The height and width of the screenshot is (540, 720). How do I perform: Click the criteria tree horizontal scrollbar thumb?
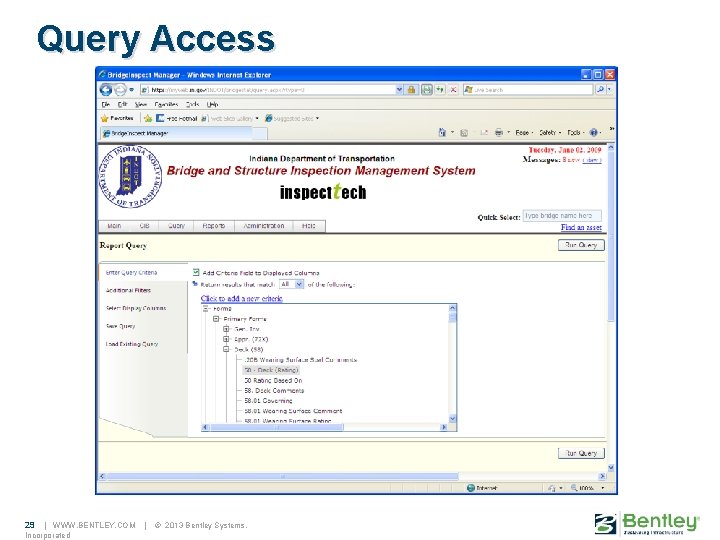tap(277, 428)
